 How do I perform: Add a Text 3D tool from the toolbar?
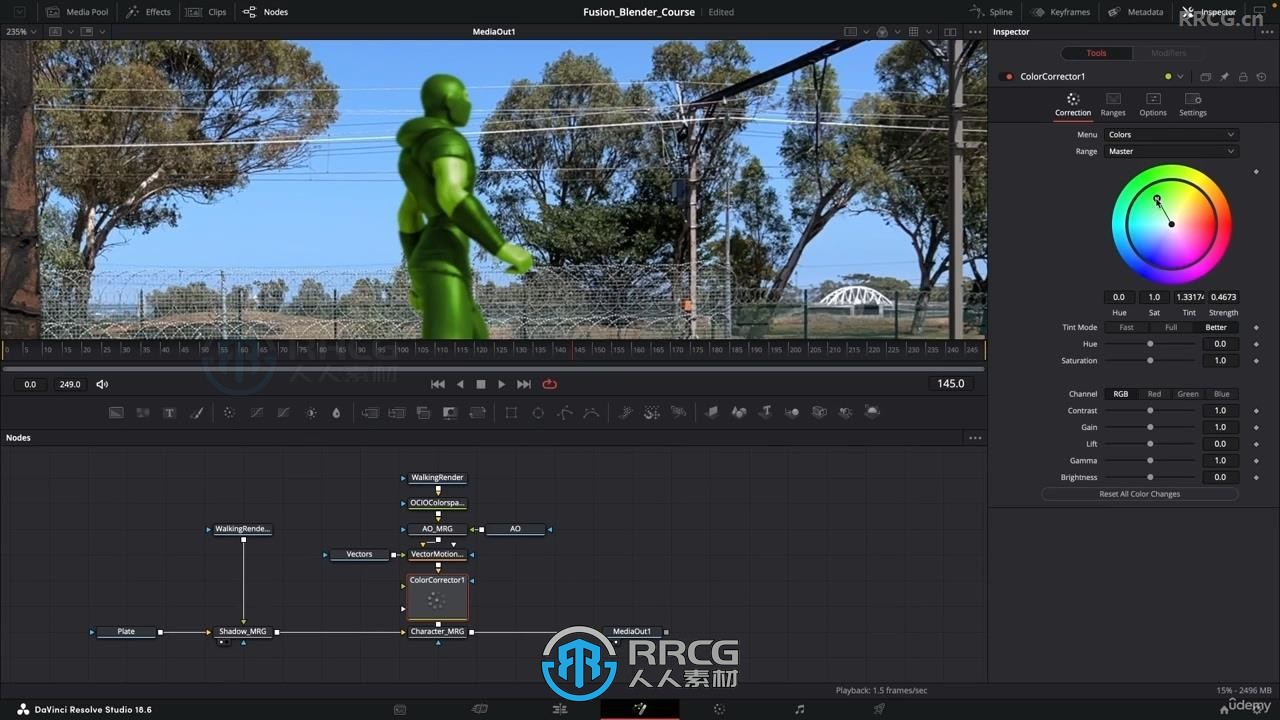(x=766, y=412)
